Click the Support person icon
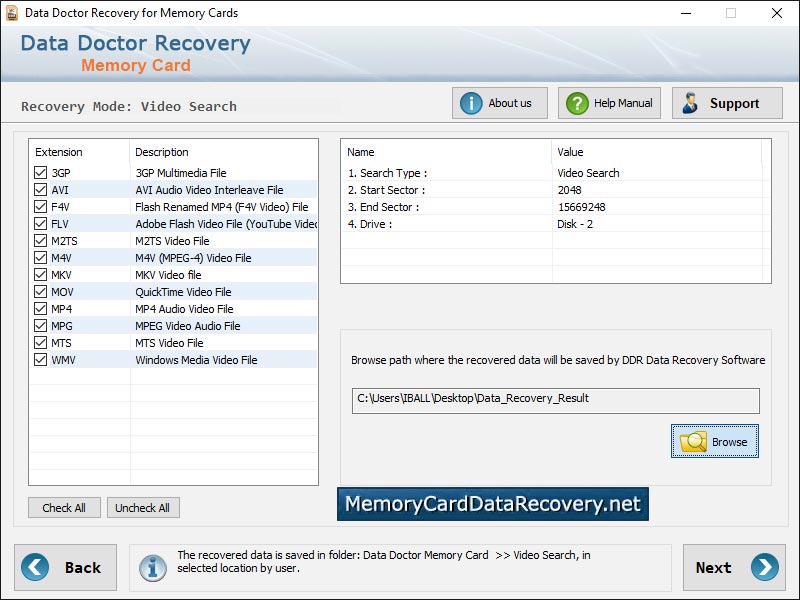The height and width of the screenshot is (600, 800). pyautogui.click(x=690, y=103)
